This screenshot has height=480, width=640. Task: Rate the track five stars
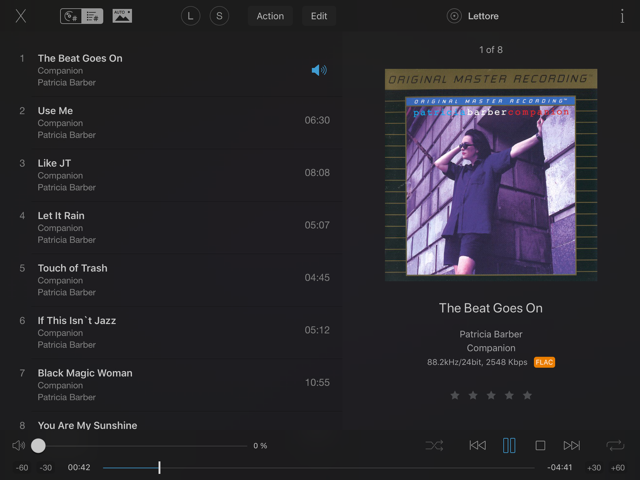(x=527, y=395)
